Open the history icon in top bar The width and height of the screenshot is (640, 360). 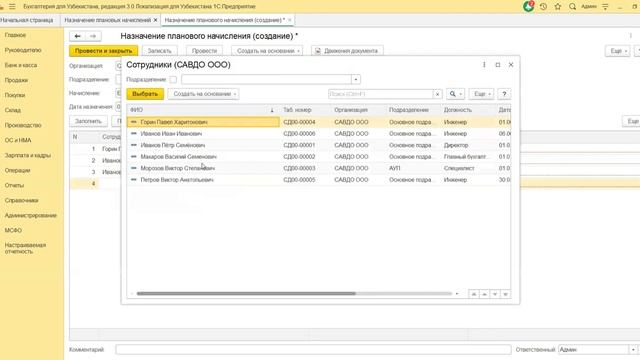[543, 7]
